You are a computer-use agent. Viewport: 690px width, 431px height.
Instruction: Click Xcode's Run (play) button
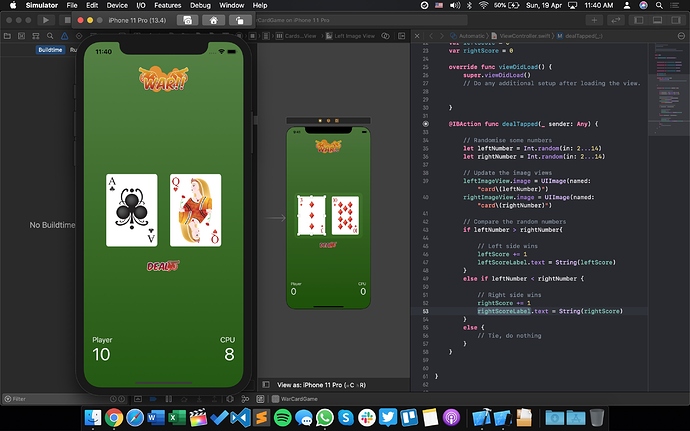pyautogui.click(x=44, y=20)
